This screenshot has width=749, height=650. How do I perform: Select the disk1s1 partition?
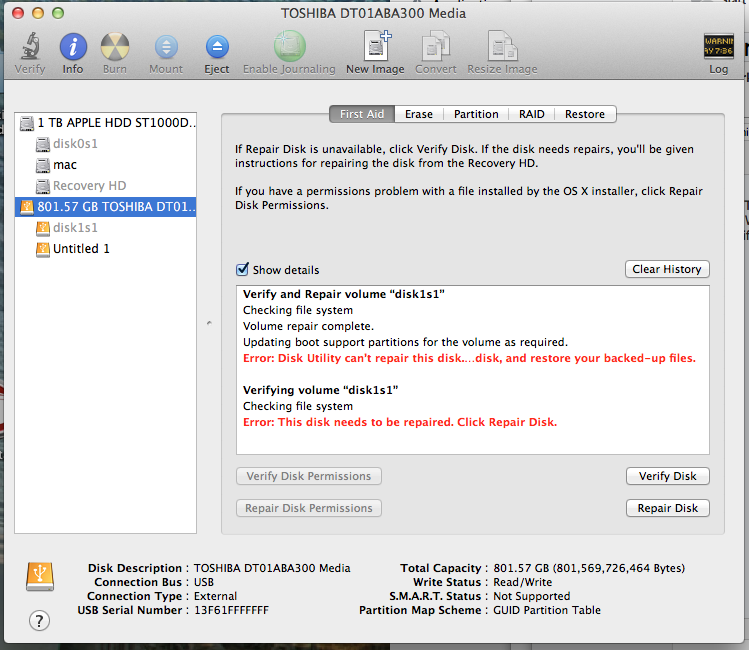click(x=106, y=228)
